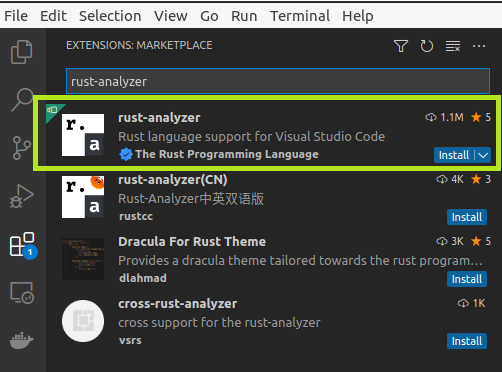Open the Search view in activity bar
The height and width of the screenshot is (372, 502).
click(x=22, y=99)
